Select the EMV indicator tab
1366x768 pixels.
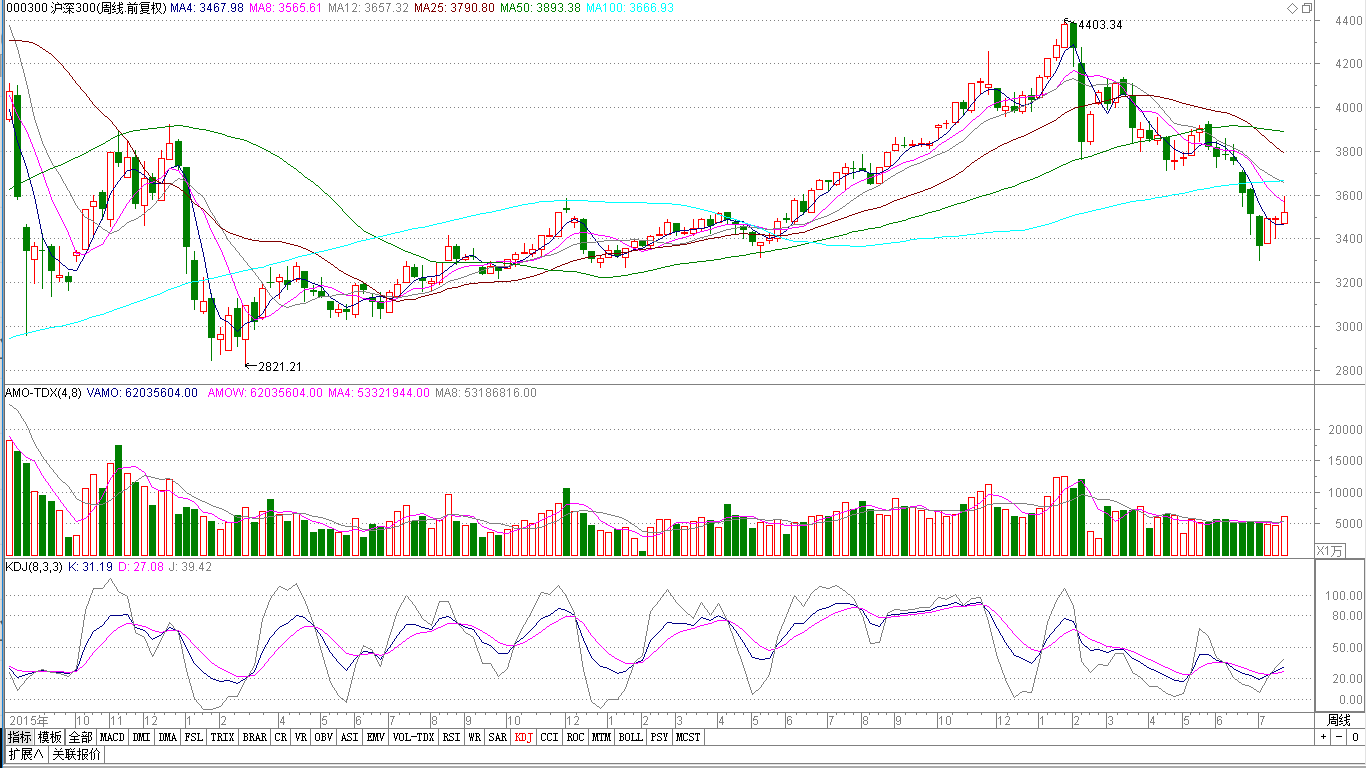tap(375, 737)
